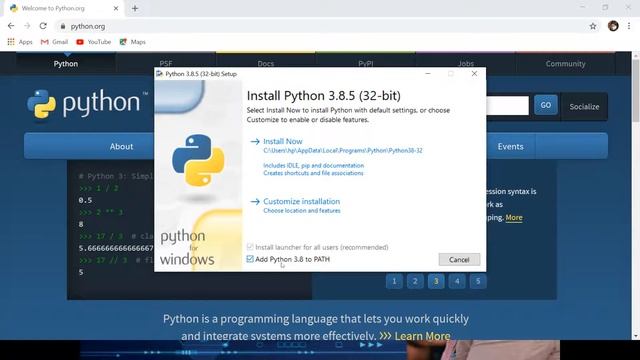Toggle Add Python 3.8 to PATH checkbox
The height and width of the screenshot is (360, 640).
pyautogui.click(x=250, y=259)
